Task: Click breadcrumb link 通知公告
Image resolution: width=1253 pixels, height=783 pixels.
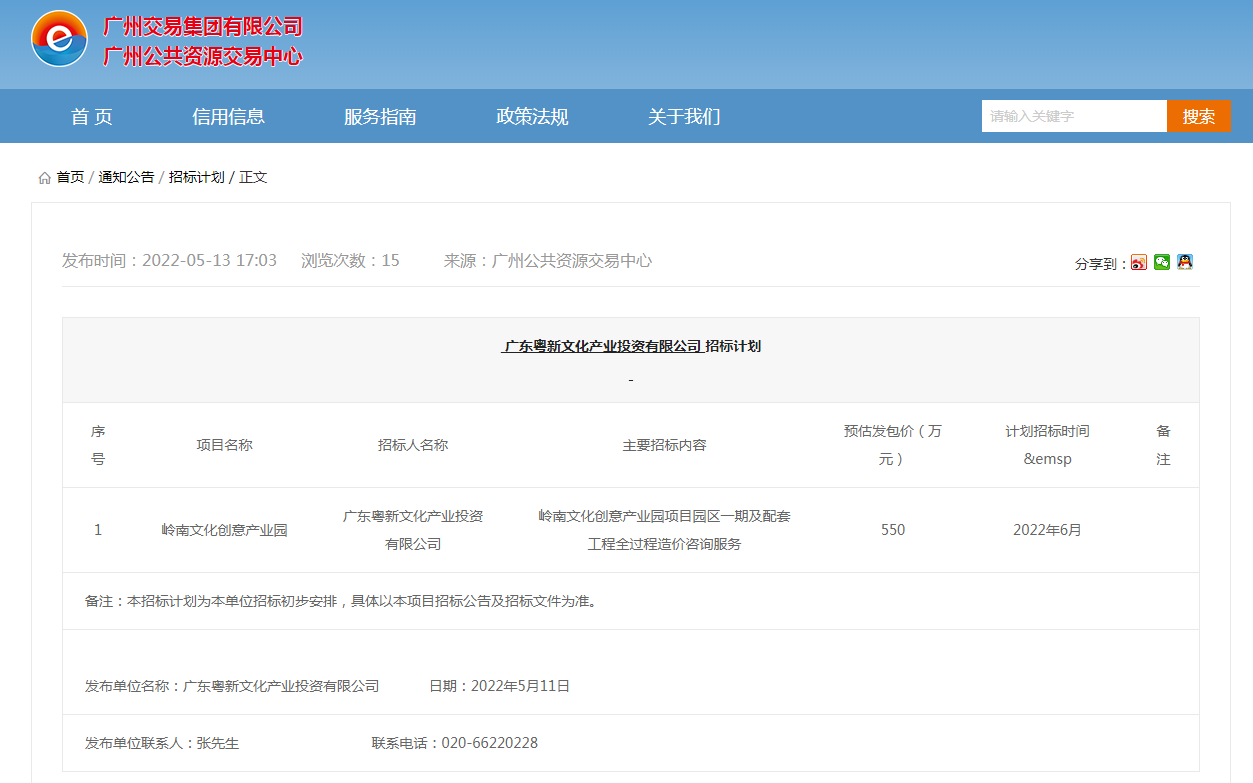Action: (126, 177)
